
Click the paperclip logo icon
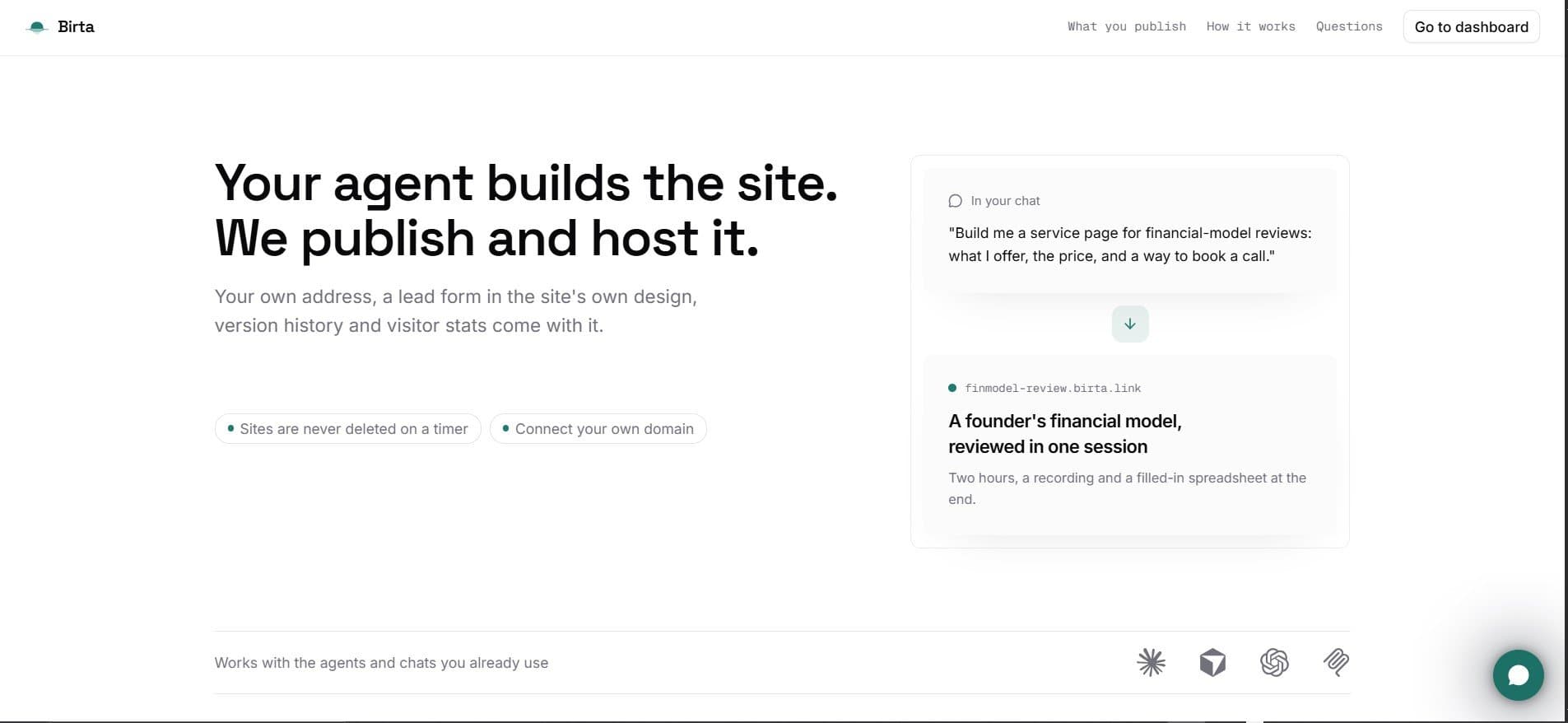[1336, 662]
